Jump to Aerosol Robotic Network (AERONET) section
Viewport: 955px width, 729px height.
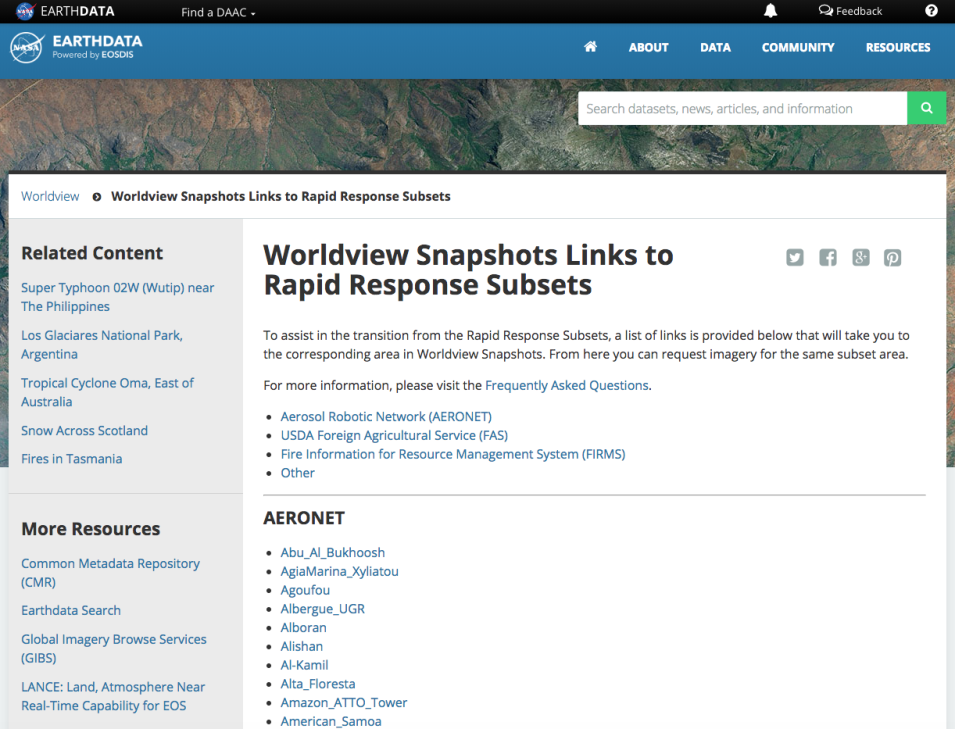point(386,417)
